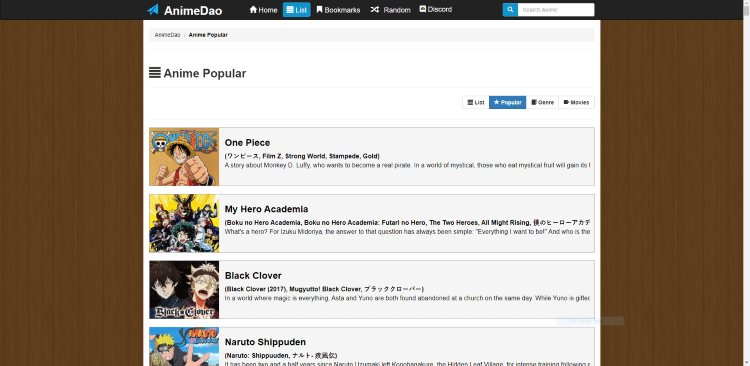Click the One Piece description about Monkey D. Luffy
Screen dimensions: 750x366
point(408,165)
